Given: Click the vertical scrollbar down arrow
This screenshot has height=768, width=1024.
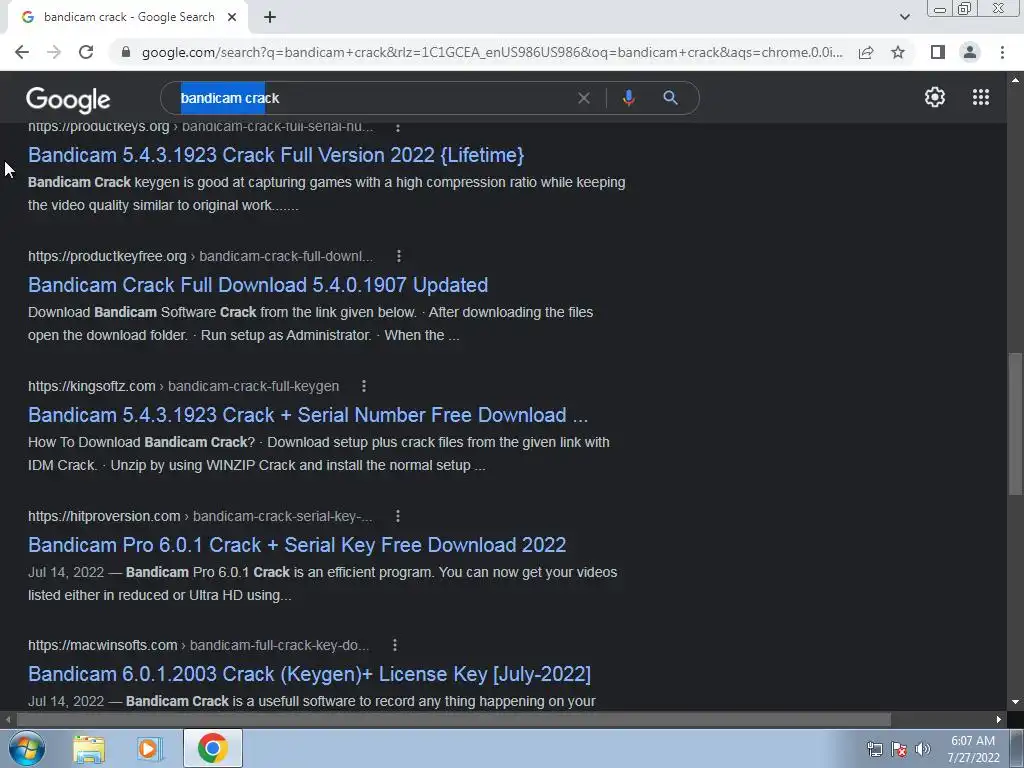Looking at the screenshot, I should pos(1015,703).
